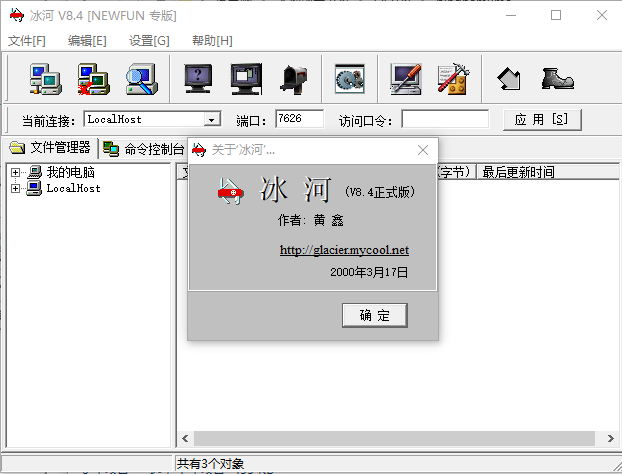Open the auto-search computers magnifier icon

click(x=142, y=79)
